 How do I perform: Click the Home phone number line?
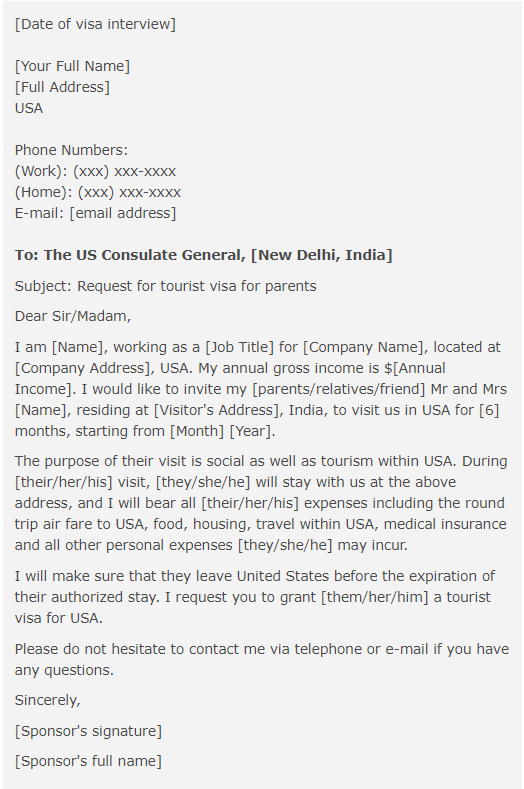98,193
